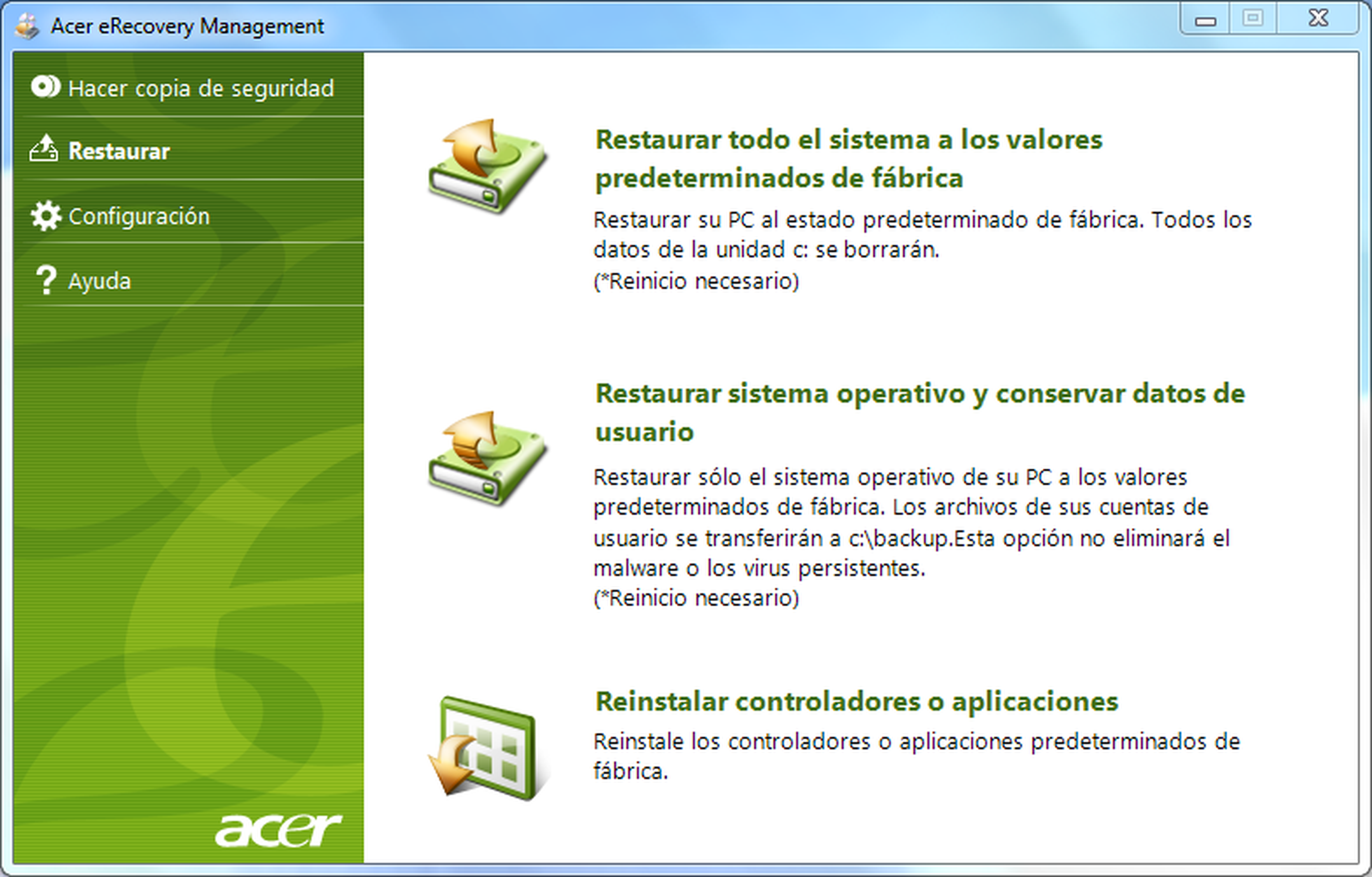1372x877 pixels.
Task: Open the Configuración menu entry
Action: coord(139,217)
